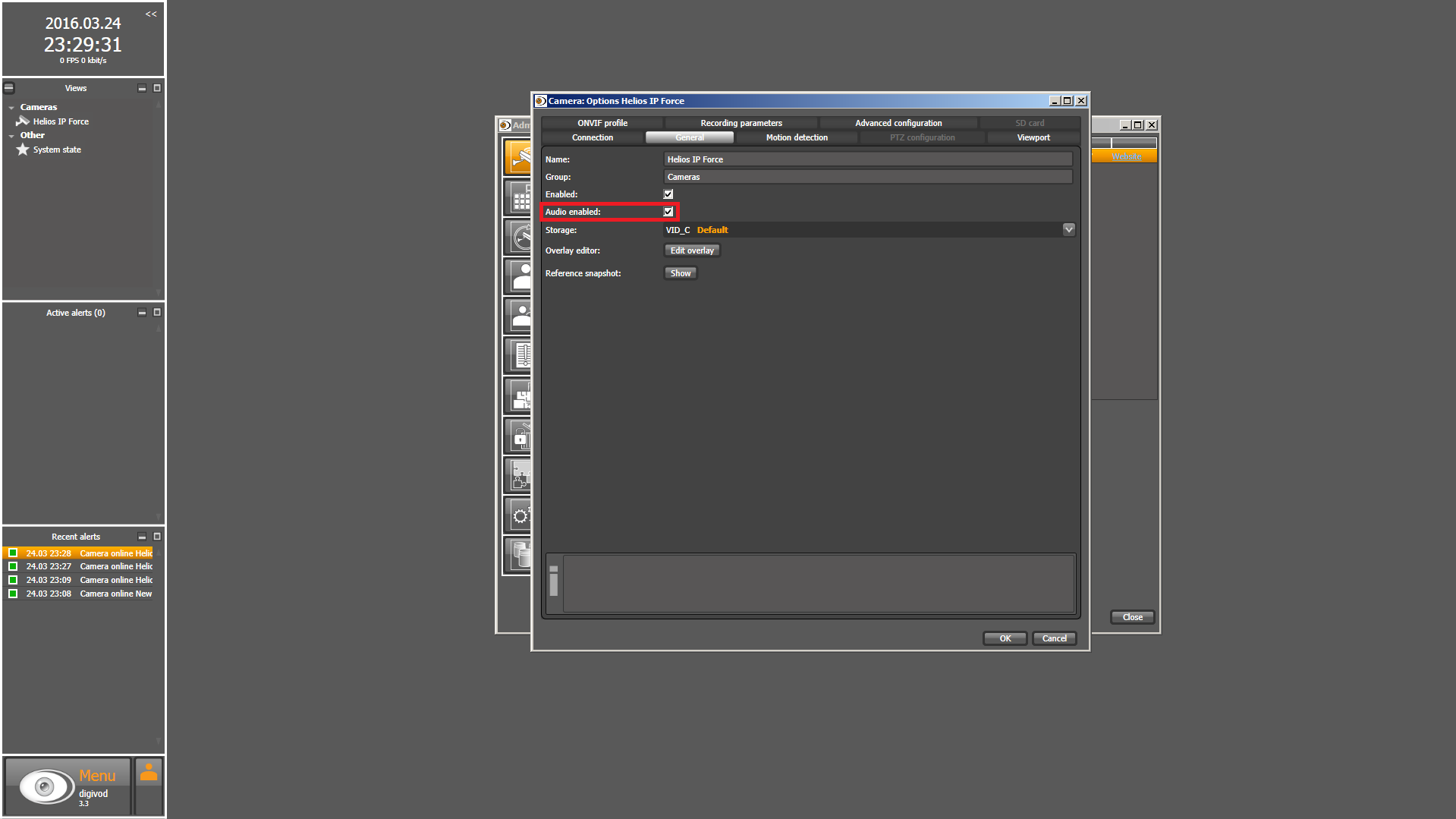Viewport: 1456px width, 819px height.
Task: Open the Recording parameters tab
Action: [x=741, y=123]
